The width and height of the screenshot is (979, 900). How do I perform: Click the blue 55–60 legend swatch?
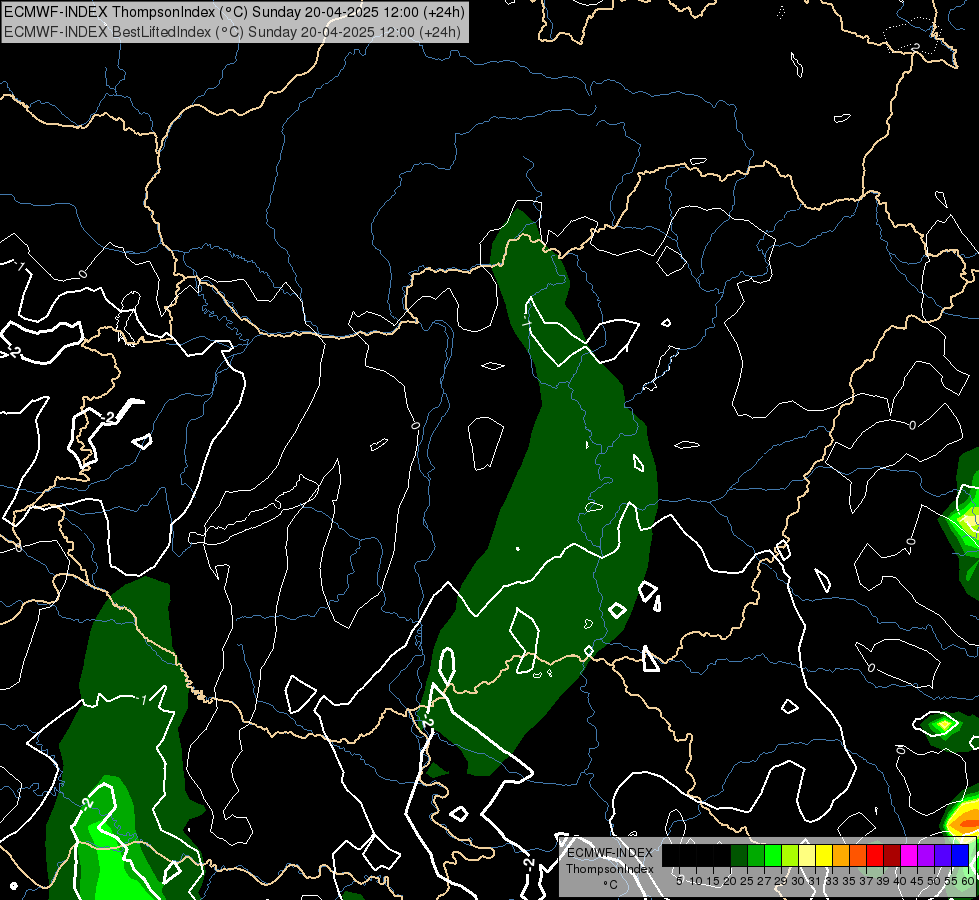coord(960,855)
